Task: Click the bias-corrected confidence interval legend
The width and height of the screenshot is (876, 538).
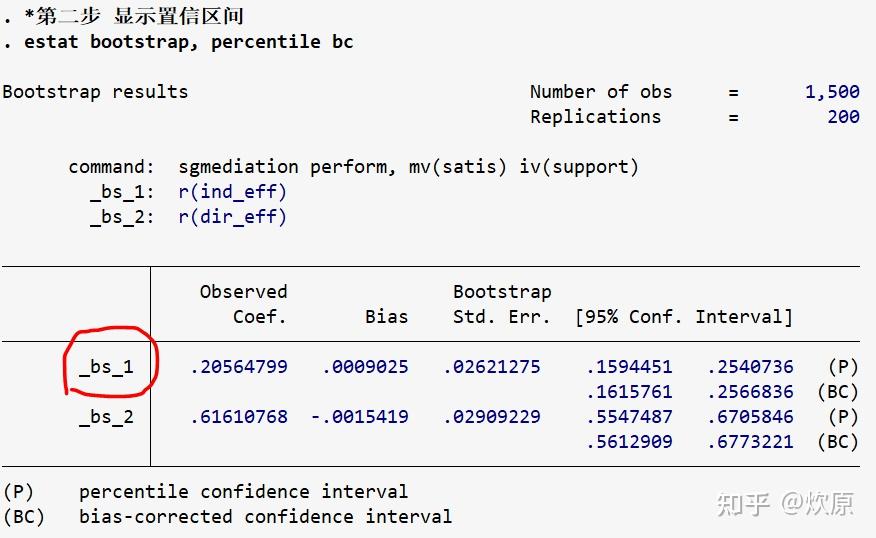Action: click(265, 517)
